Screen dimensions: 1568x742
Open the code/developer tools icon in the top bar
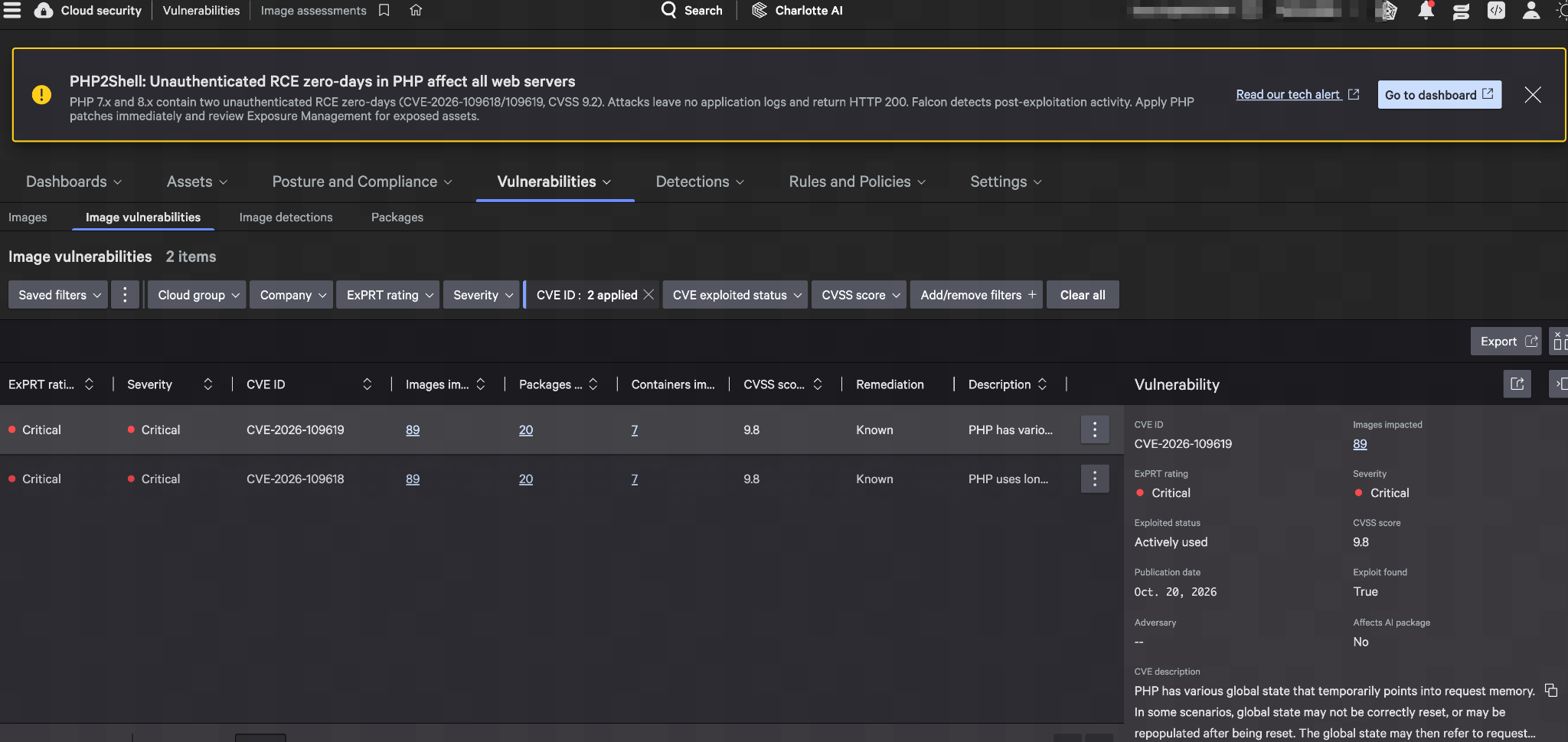1496,10
